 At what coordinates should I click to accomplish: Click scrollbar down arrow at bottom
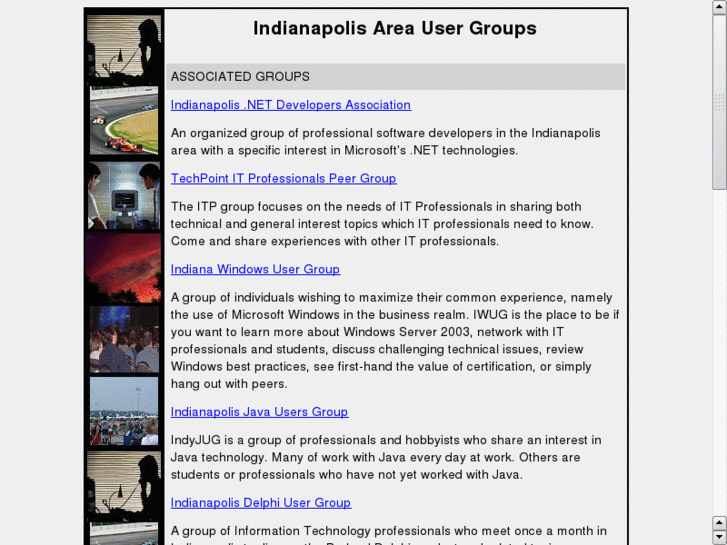pos(719,537)
